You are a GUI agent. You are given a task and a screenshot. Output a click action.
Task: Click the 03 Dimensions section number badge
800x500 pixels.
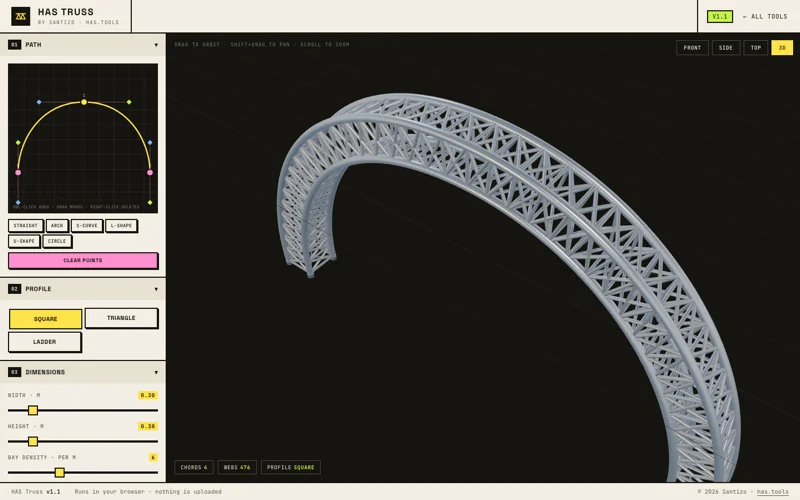[x=14, y=372]
